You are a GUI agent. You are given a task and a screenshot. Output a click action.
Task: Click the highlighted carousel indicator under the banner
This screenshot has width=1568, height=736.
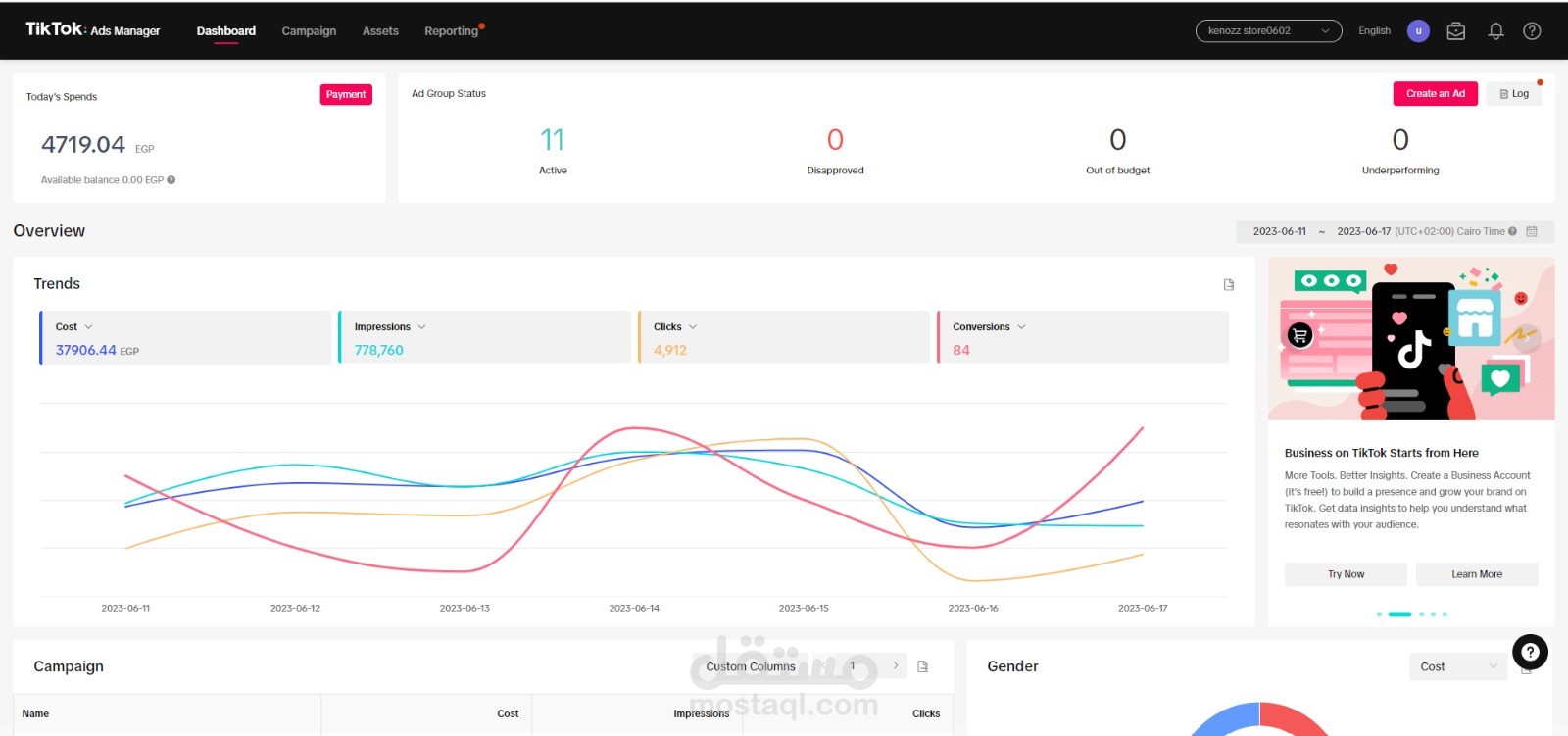point(1400,614)
